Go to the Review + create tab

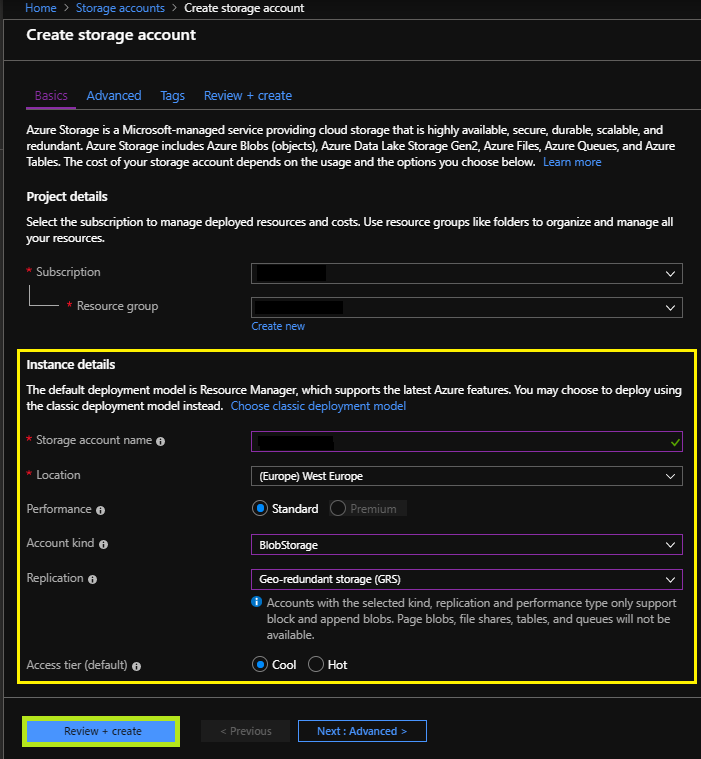(x=248, y=96)
